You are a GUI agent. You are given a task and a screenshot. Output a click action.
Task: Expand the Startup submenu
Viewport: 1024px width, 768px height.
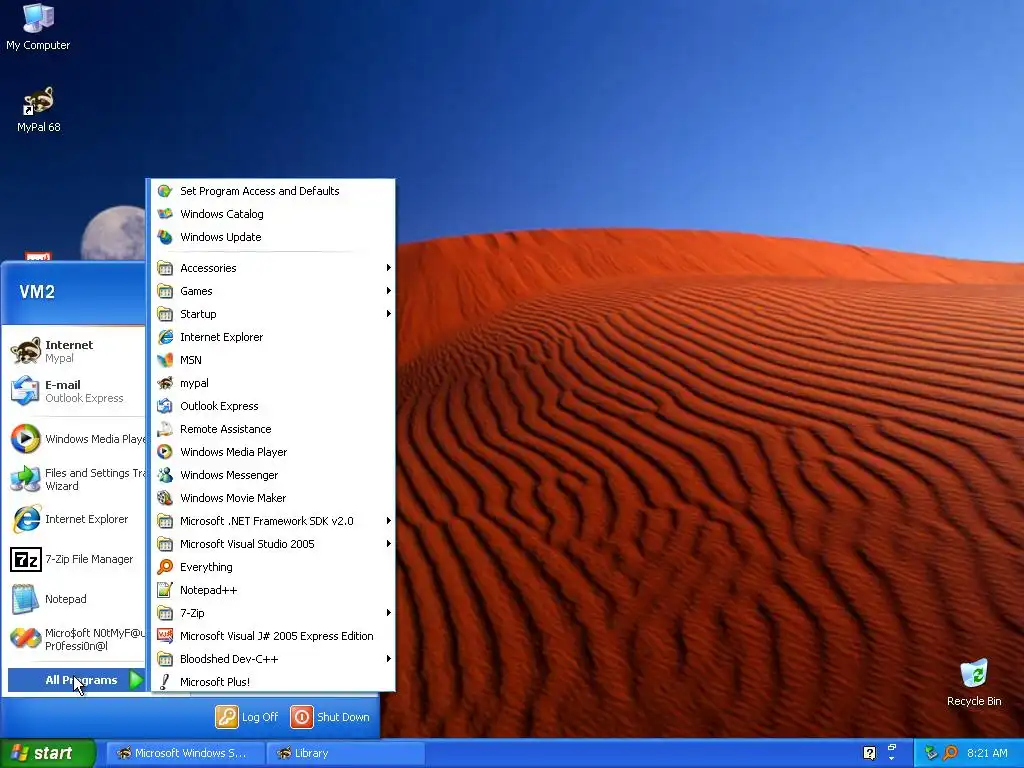pyautogui.click(x=273, y=314)
